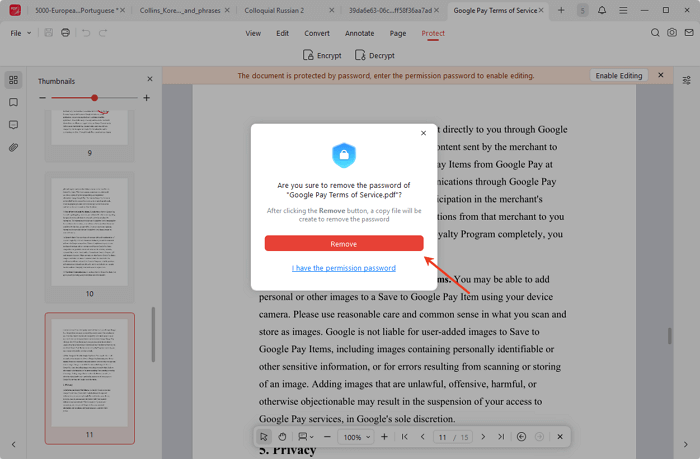Go to previous page
The height and width of the screenshot is (459, 700).
(422, 437)
